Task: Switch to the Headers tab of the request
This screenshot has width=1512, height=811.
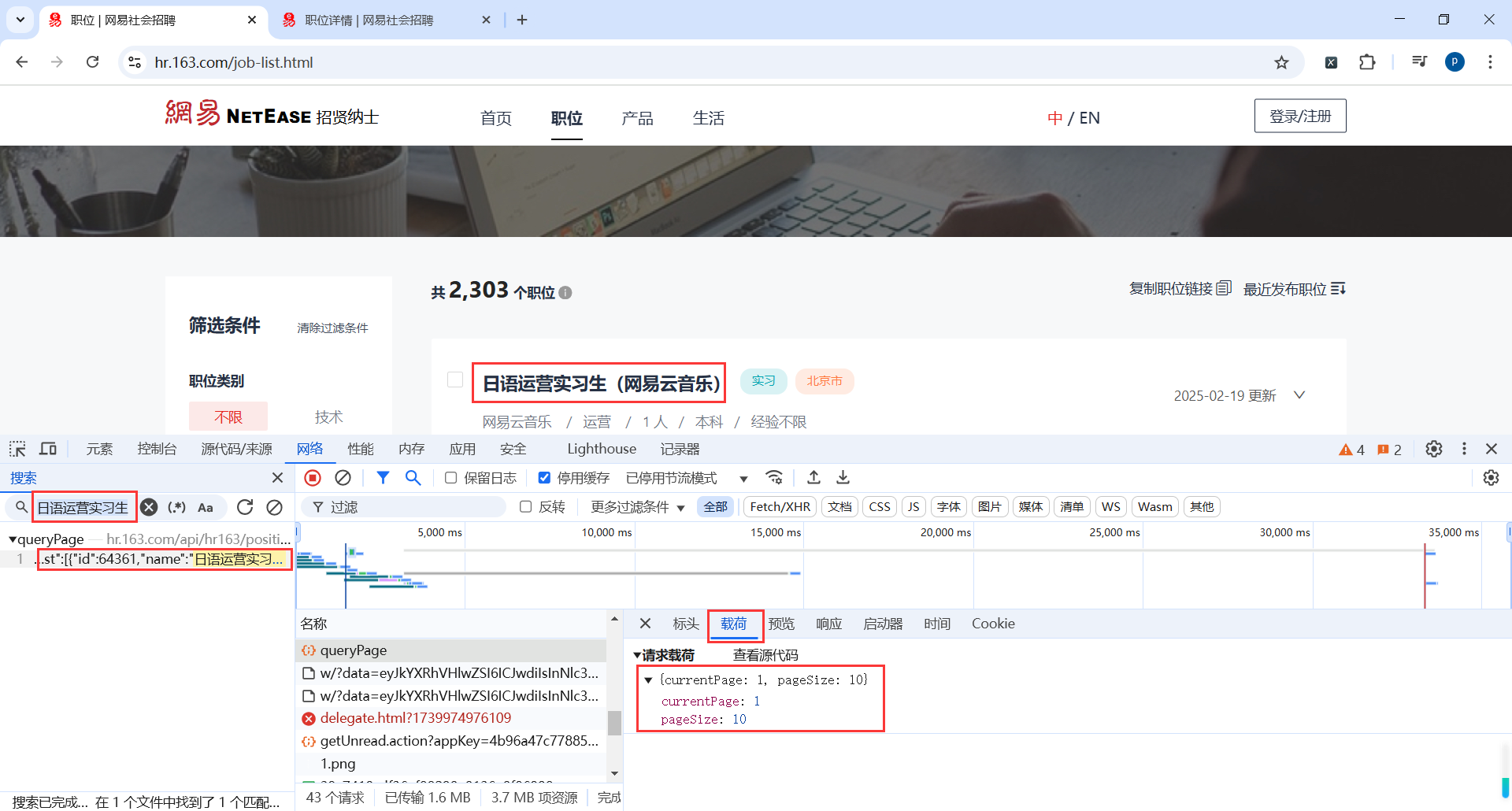Action: point(686,624)
